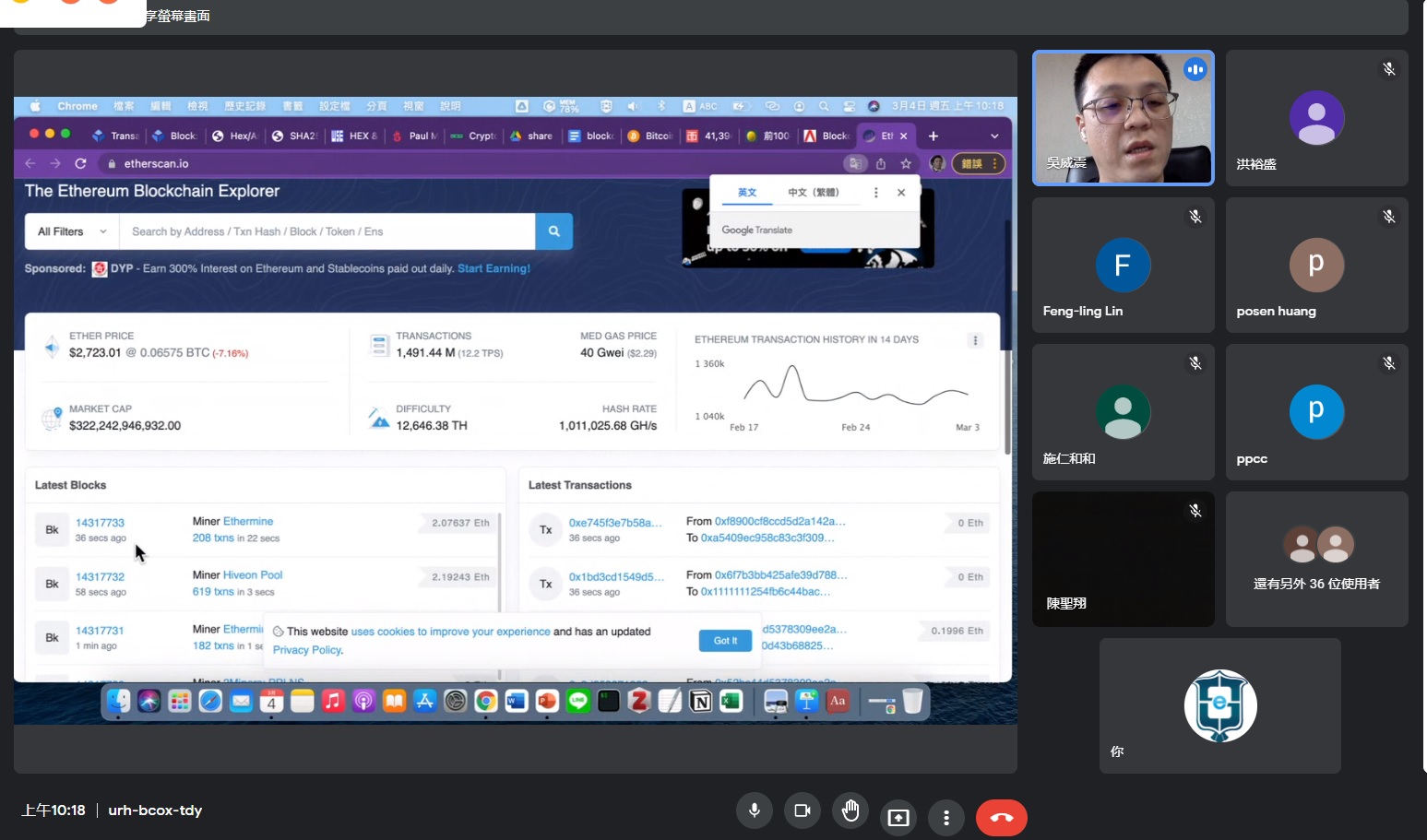Open block 14317733
The image size is (1427, 840).
[x=100, y=523]
